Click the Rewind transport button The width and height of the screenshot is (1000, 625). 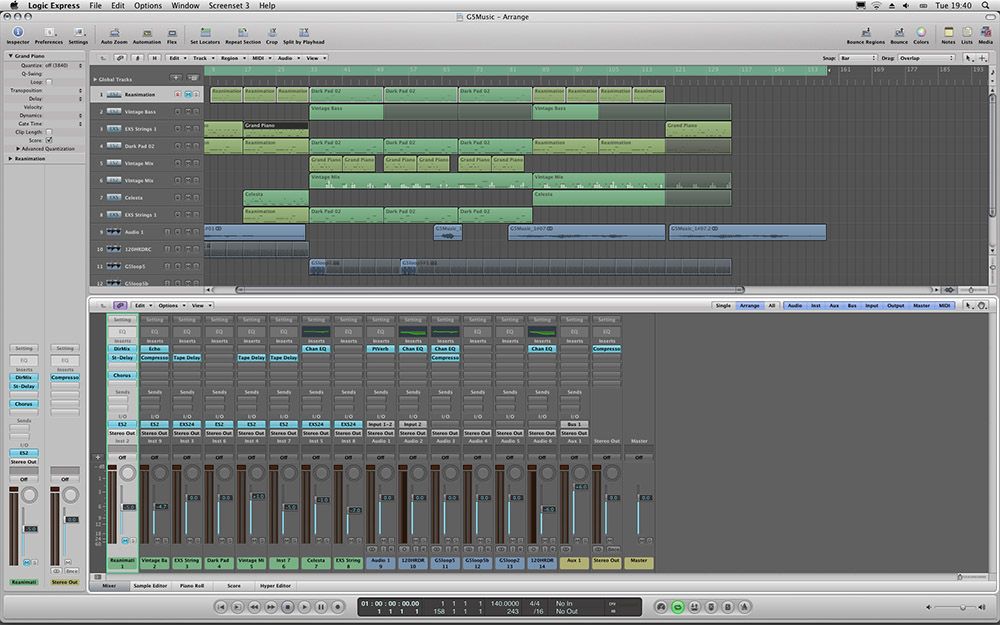pos(254,607)
